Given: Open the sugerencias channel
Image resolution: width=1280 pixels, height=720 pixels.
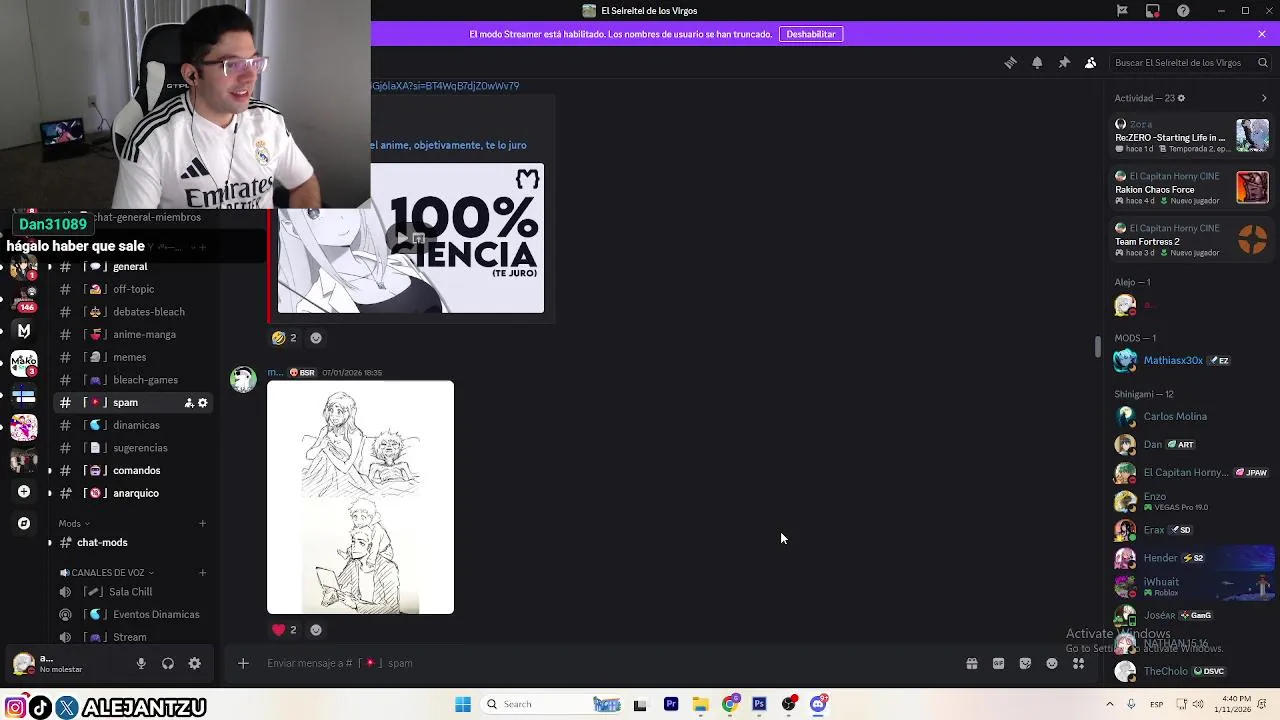Looking at the screenshot, I should click(x=133, y=448).
